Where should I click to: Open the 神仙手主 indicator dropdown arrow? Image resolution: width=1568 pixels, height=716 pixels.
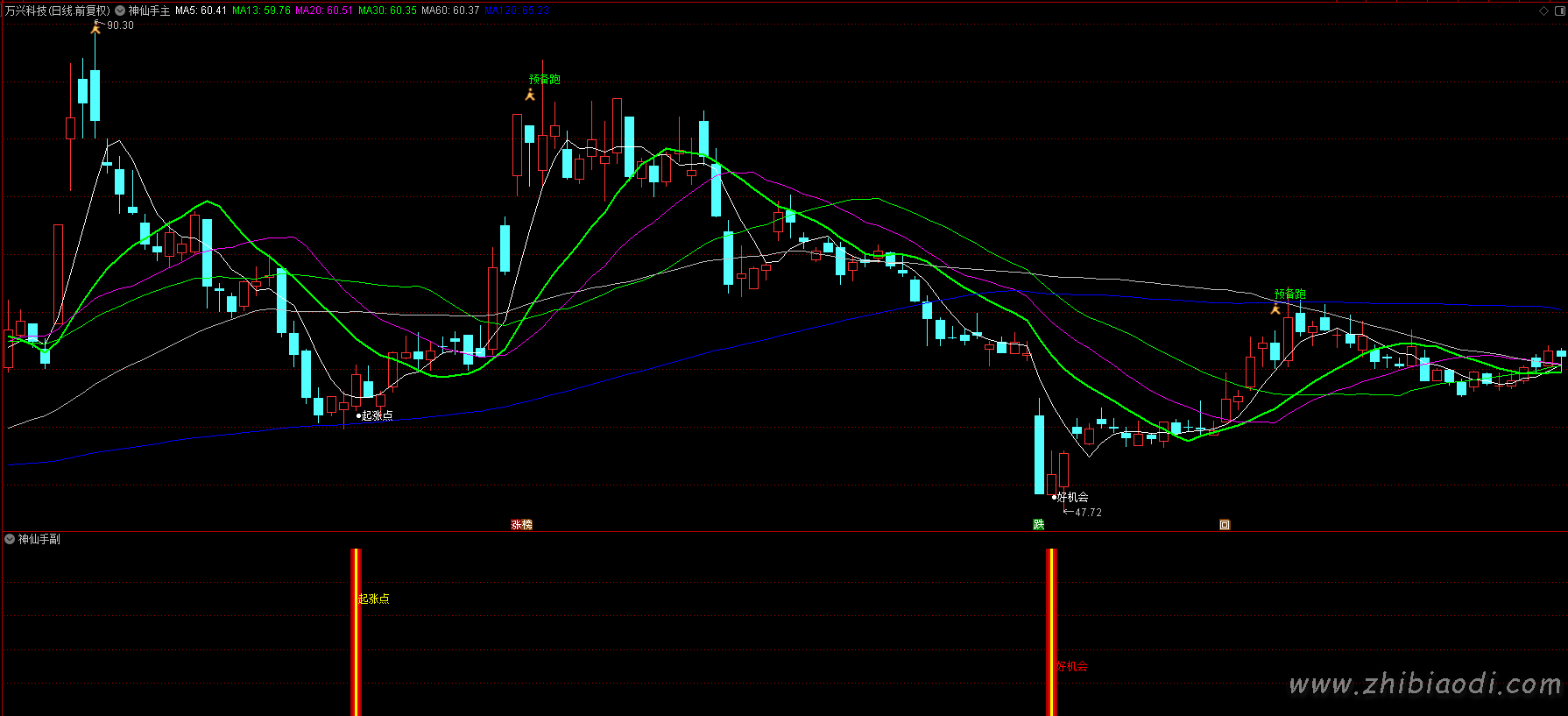coord(120,11)
